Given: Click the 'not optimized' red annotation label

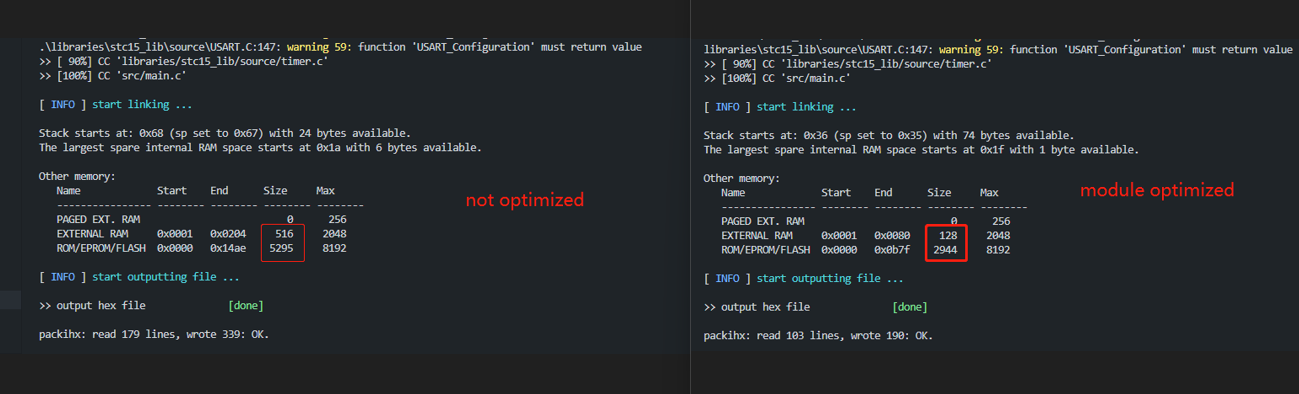Looking at the screenshot, I should 524,200.
